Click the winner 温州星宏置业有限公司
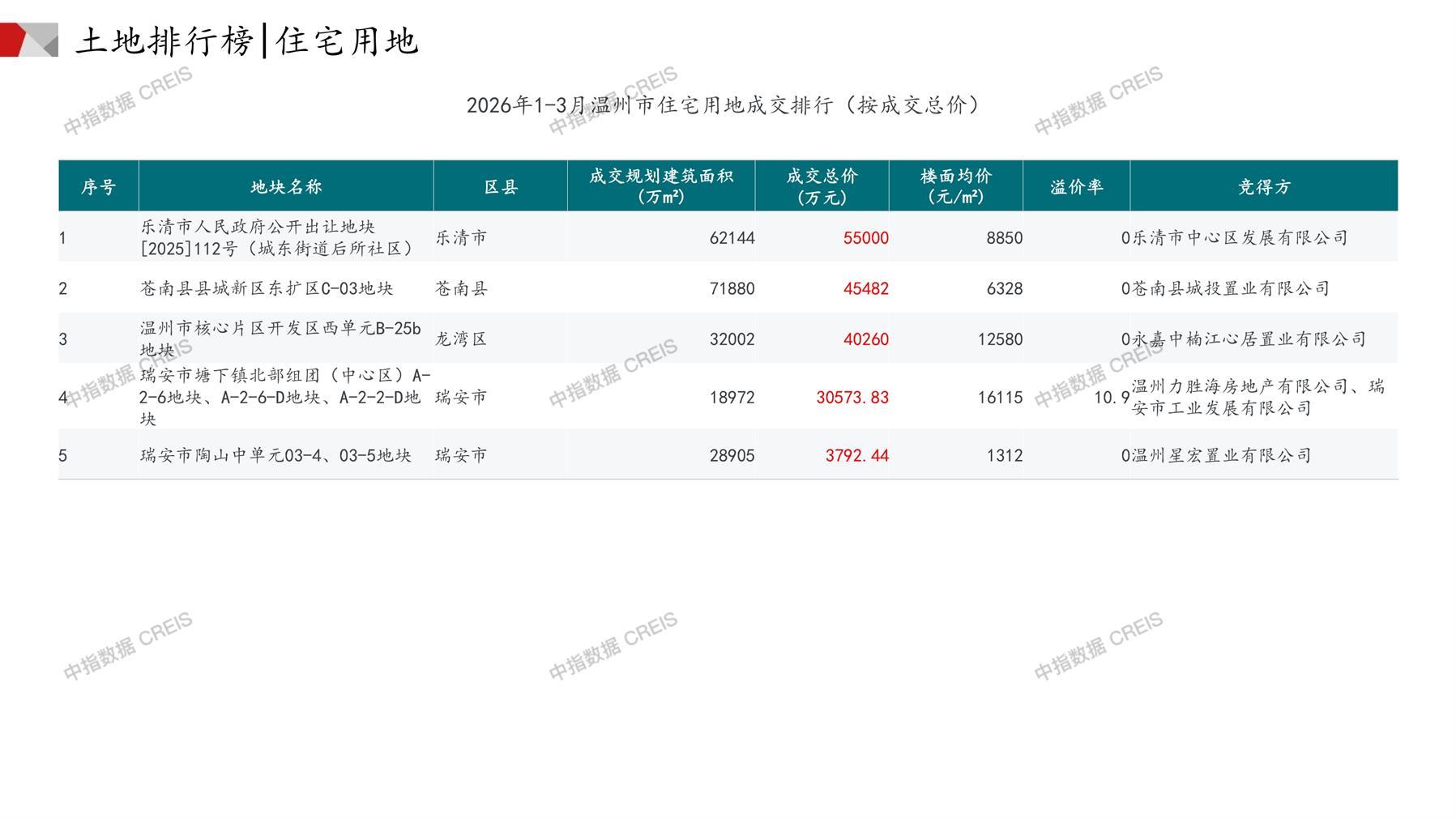 pyautogui.click(x=1221, y=456)
